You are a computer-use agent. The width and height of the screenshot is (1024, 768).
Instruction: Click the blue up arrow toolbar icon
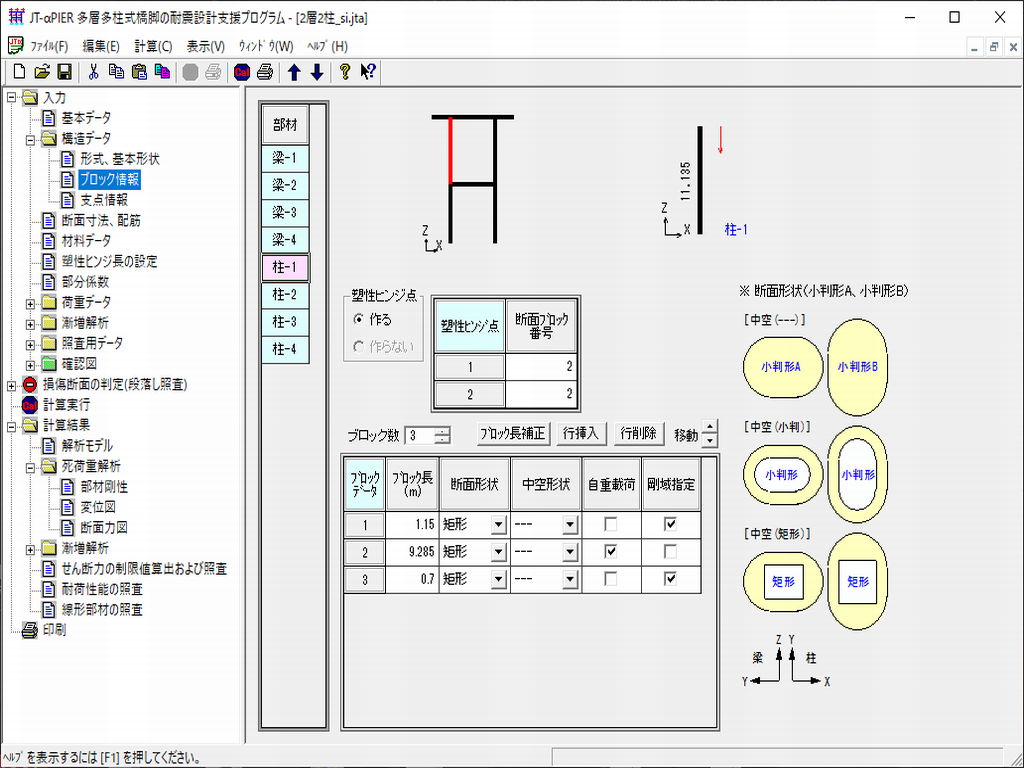[x=295, y=72]
